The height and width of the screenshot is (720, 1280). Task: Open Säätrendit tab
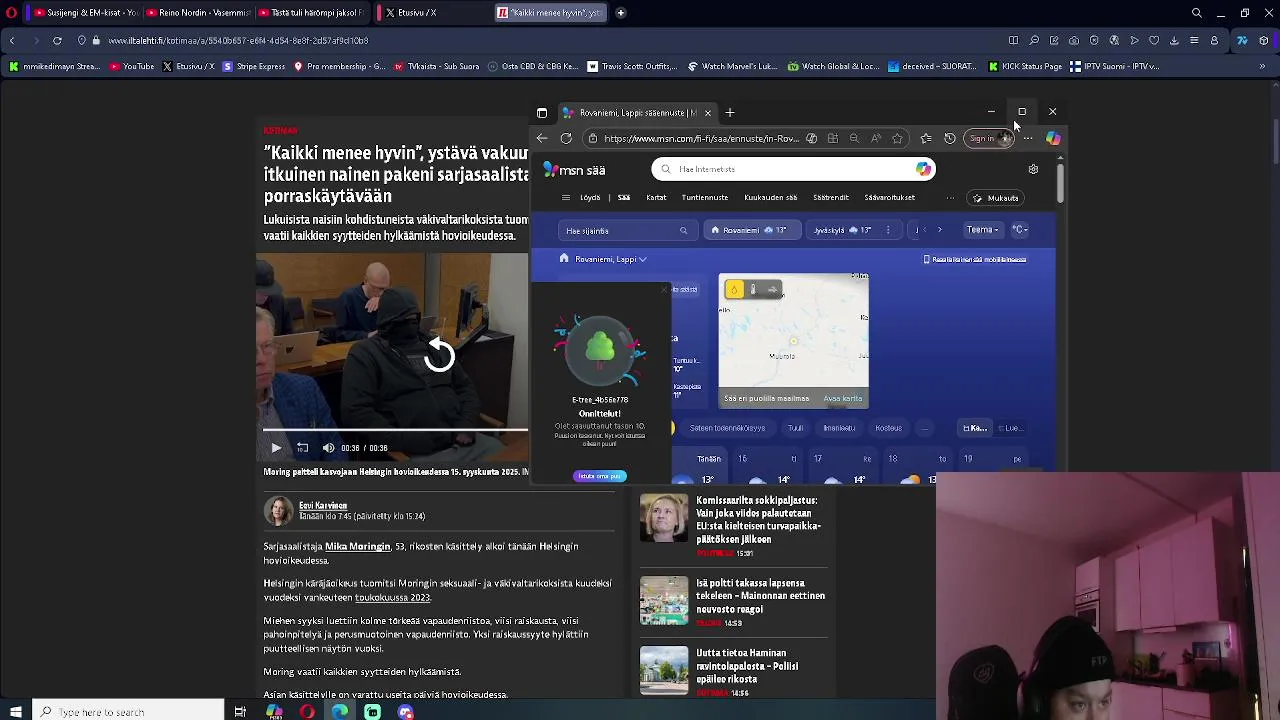(831, 198)
